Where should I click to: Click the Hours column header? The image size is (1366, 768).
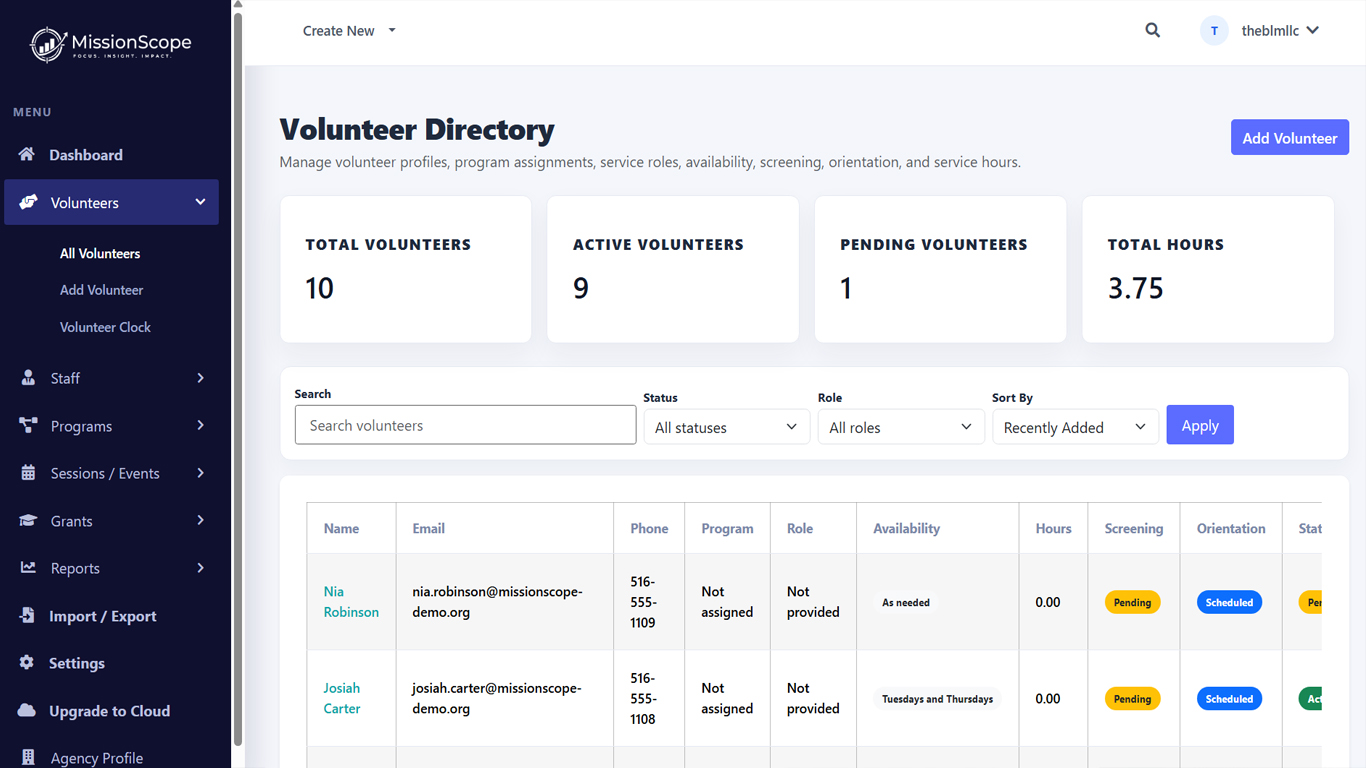[1054, 529]
